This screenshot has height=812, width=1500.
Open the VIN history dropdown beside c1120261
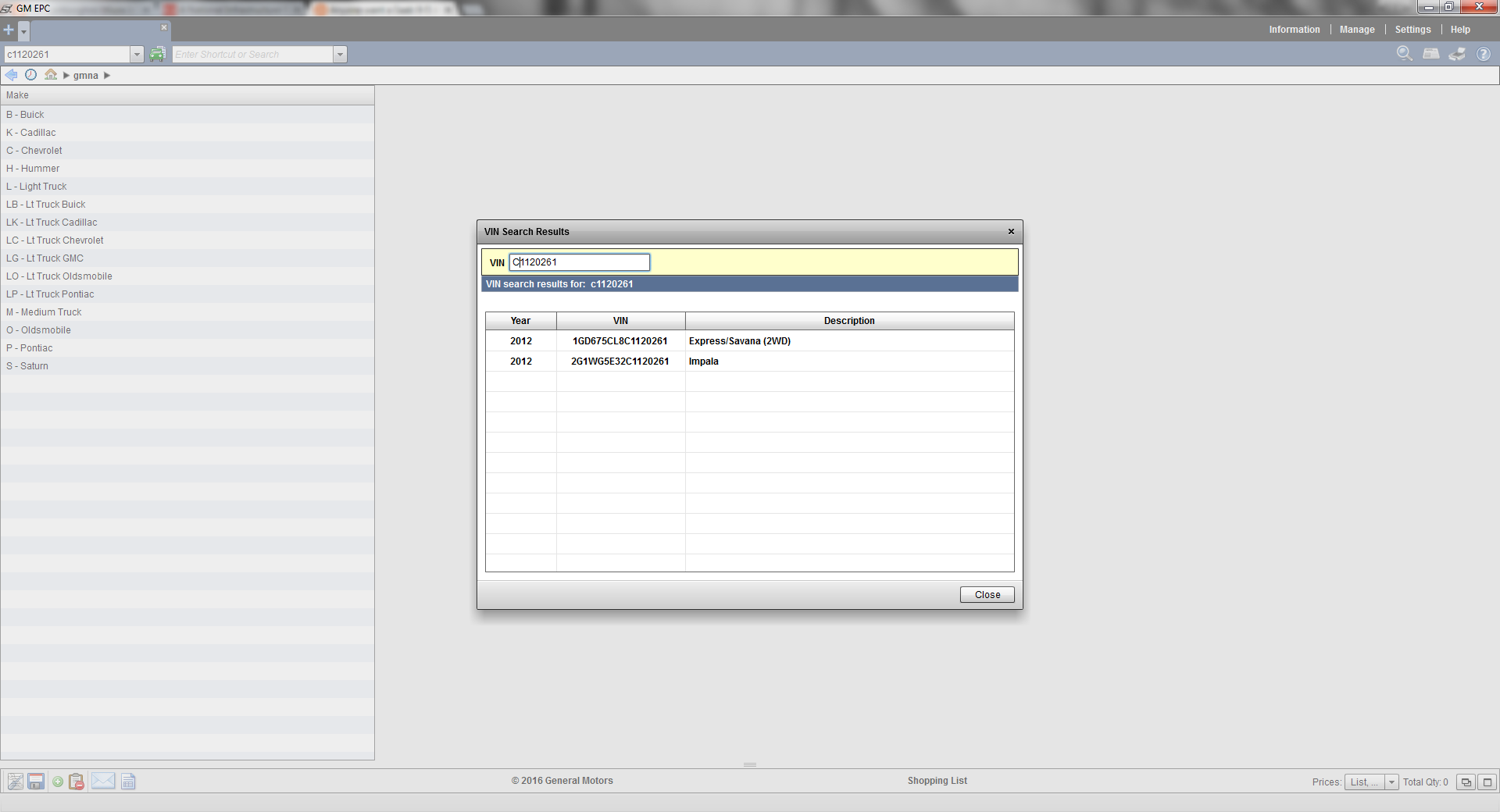coord(137,55)
